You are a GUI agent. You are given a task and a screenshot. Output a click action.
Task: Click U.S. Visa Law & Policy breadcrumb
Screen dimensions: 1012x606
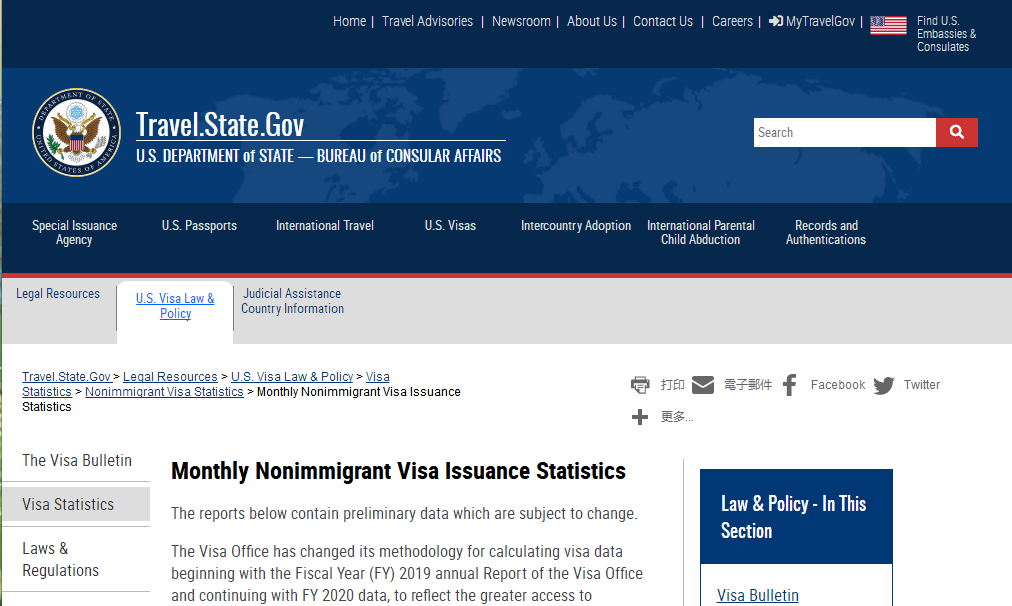tap(292, 376)
